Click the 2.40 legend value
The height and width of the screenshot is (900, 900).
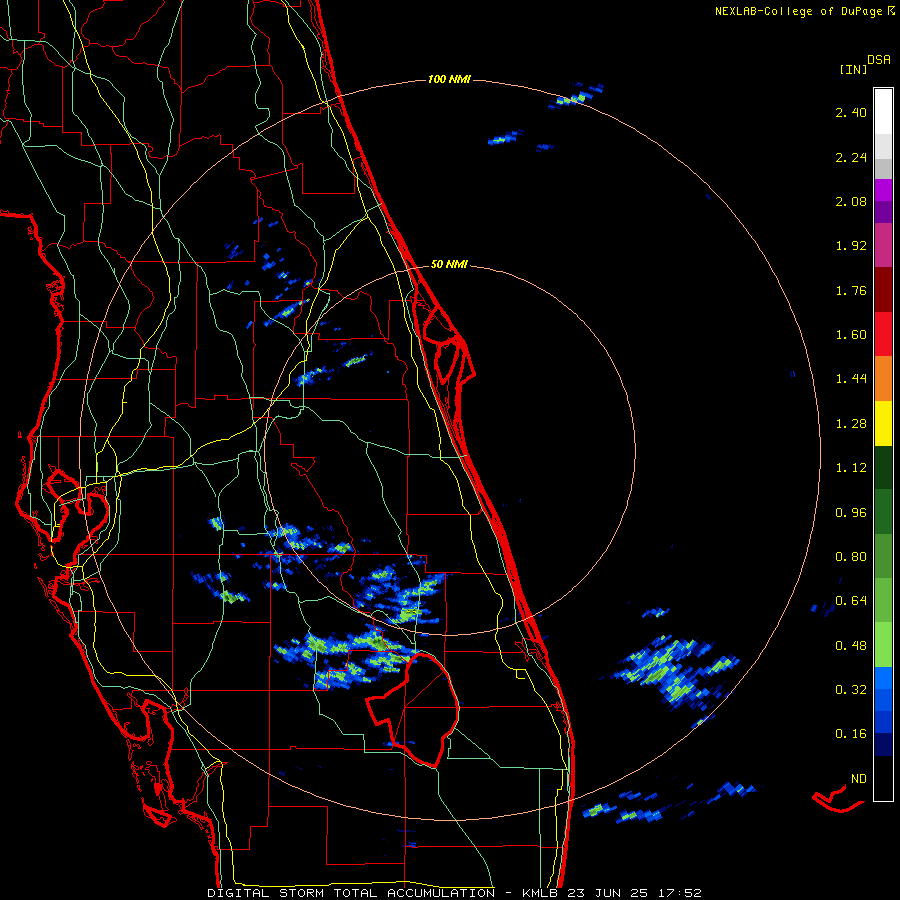coord(851,112)
